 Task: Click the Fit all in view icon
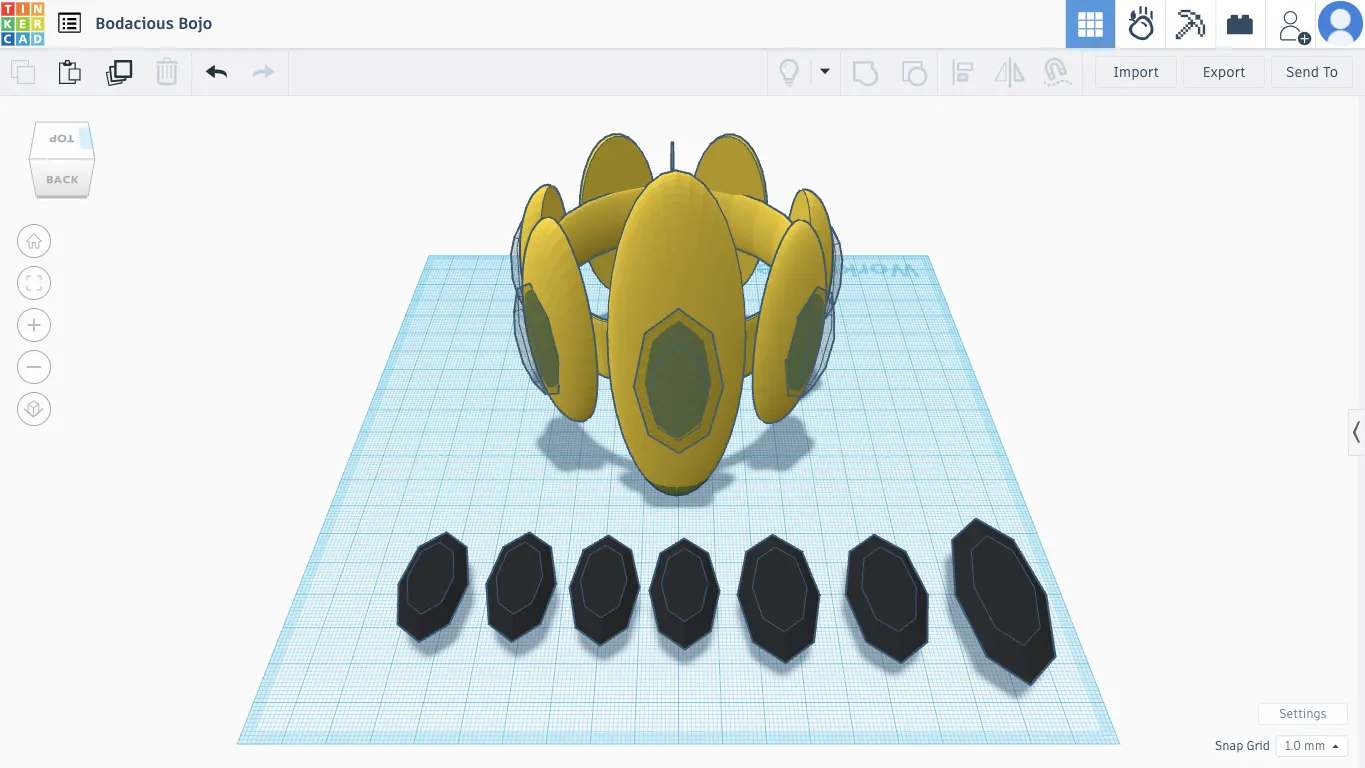(34, 283)
